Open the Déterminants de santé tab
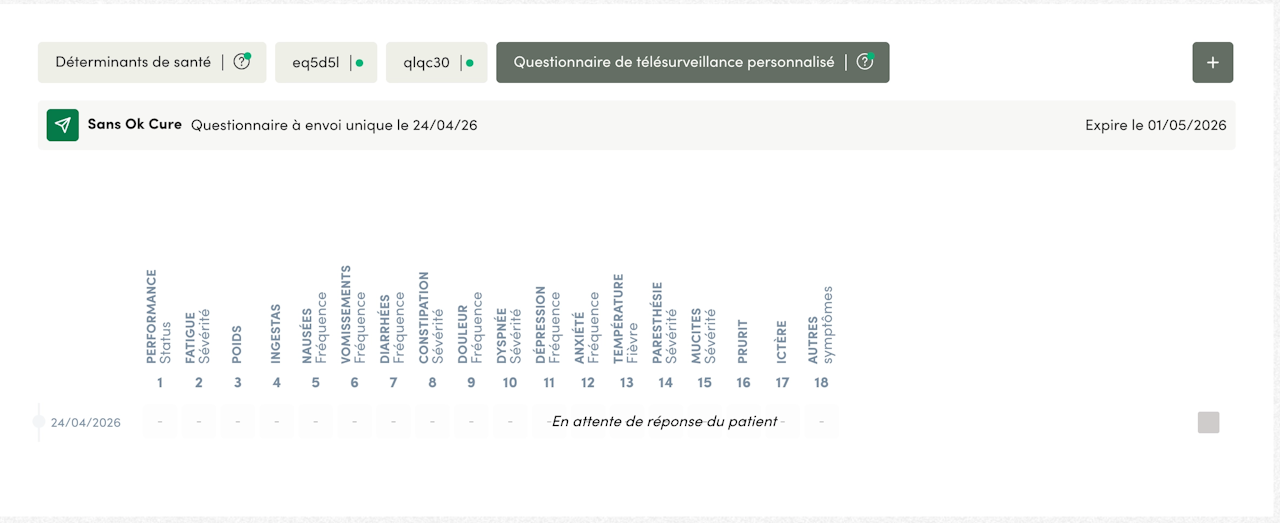The height and width of the screenshot is (523, 1280). 152,62
